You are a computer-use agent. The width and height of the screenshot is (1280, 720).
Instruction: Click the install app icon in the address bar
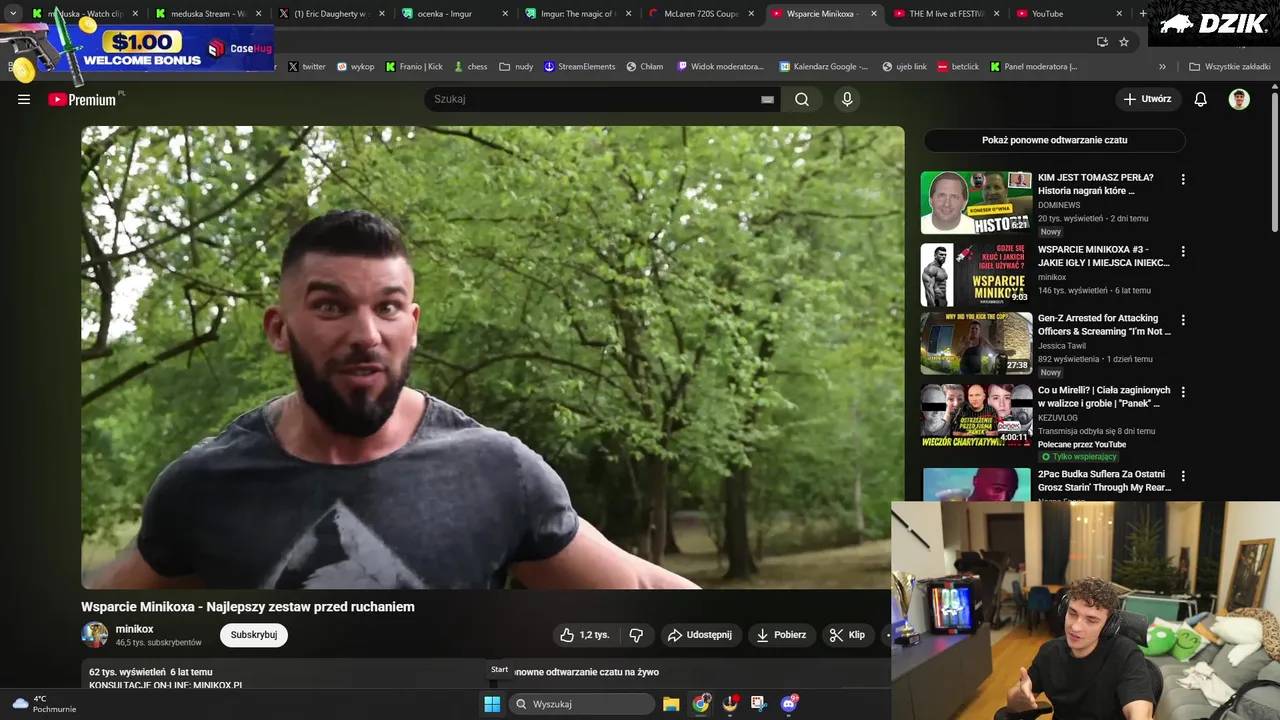pos(1102,42)
